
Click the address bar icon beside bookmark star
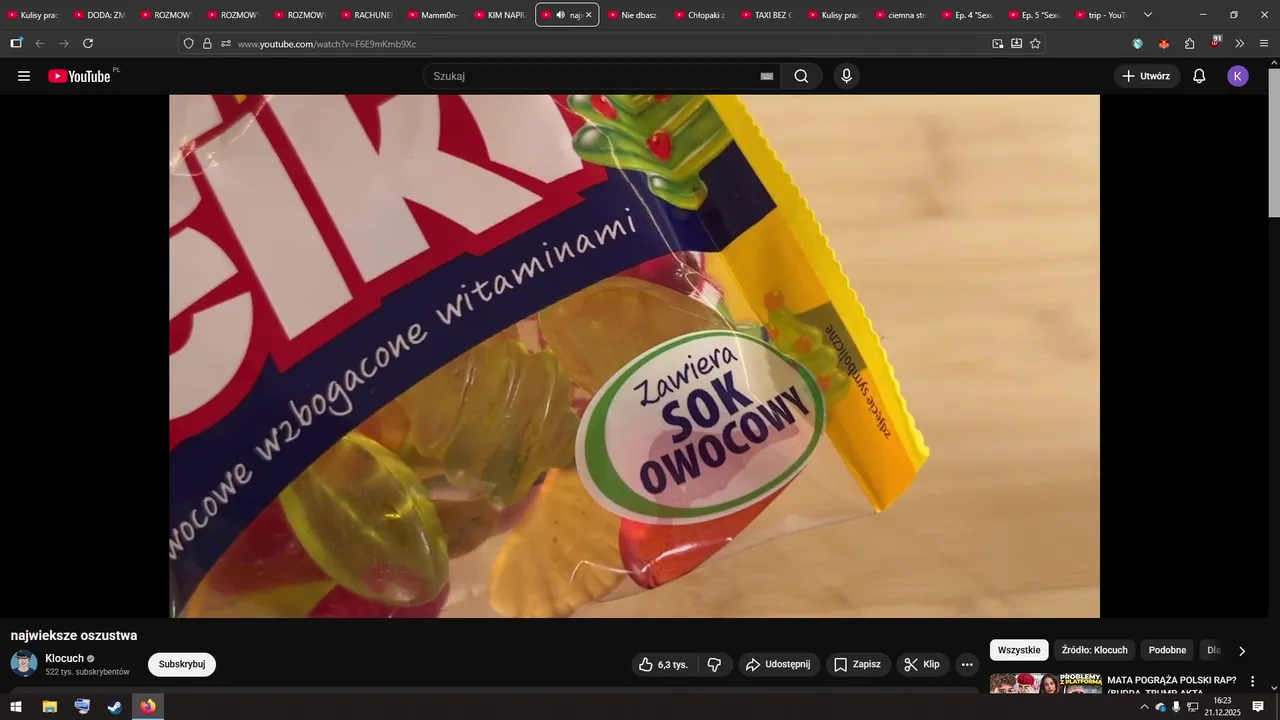point(1017,44)
